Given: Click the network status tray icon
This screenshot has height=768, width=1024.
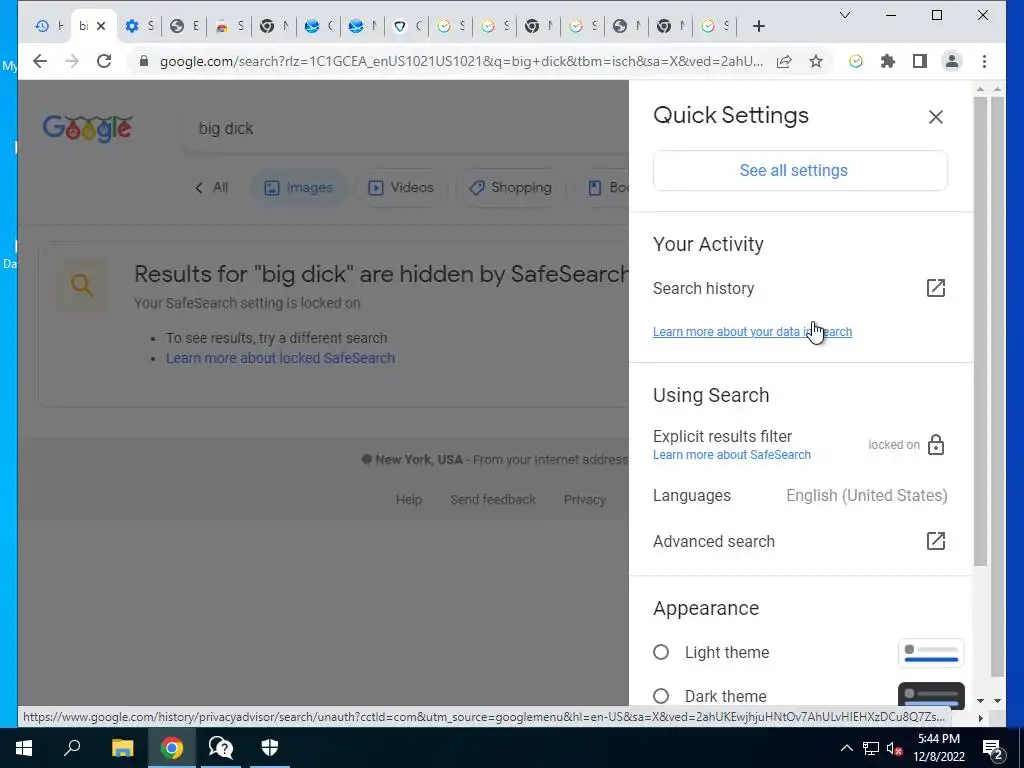Looking at the screenshot, I should (x=871, y=748).
